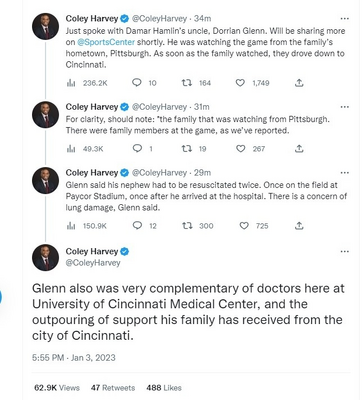This screenshot has height=400, width=363.
Task: Open Coley Harvey's avatar on the main tweet
Action: point(45,257)
